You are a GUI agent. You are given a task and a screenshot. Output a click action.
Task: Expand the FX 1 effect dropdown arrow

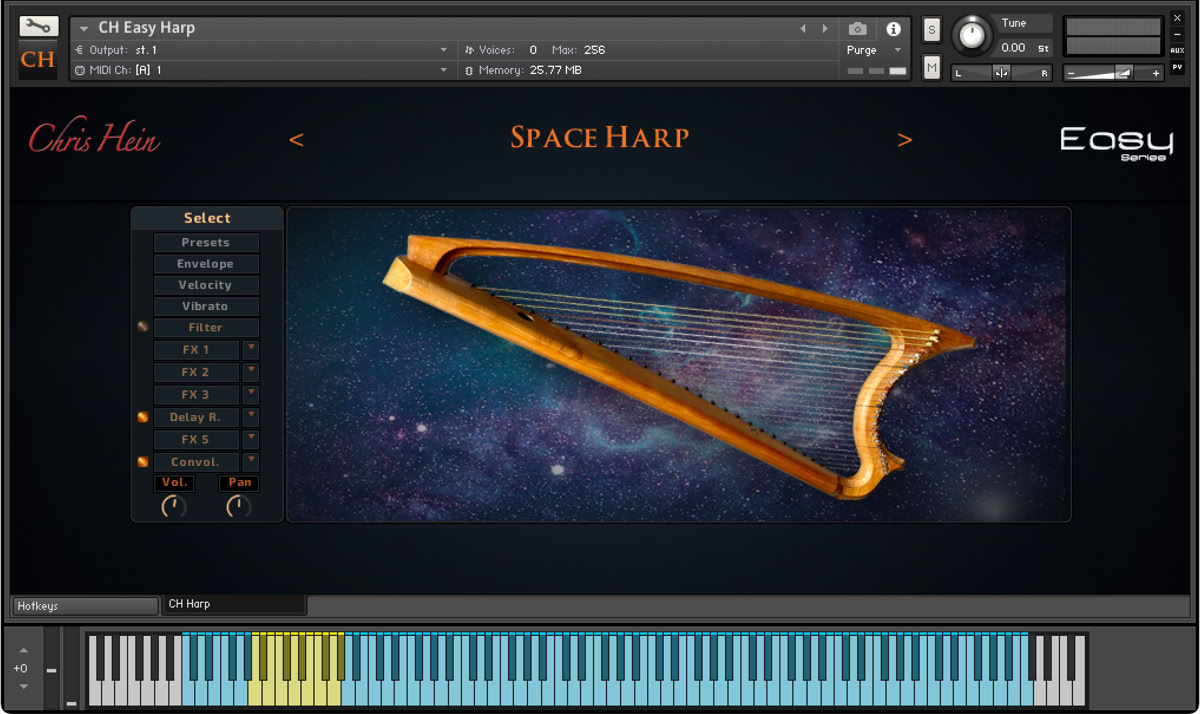pos(251,349)
